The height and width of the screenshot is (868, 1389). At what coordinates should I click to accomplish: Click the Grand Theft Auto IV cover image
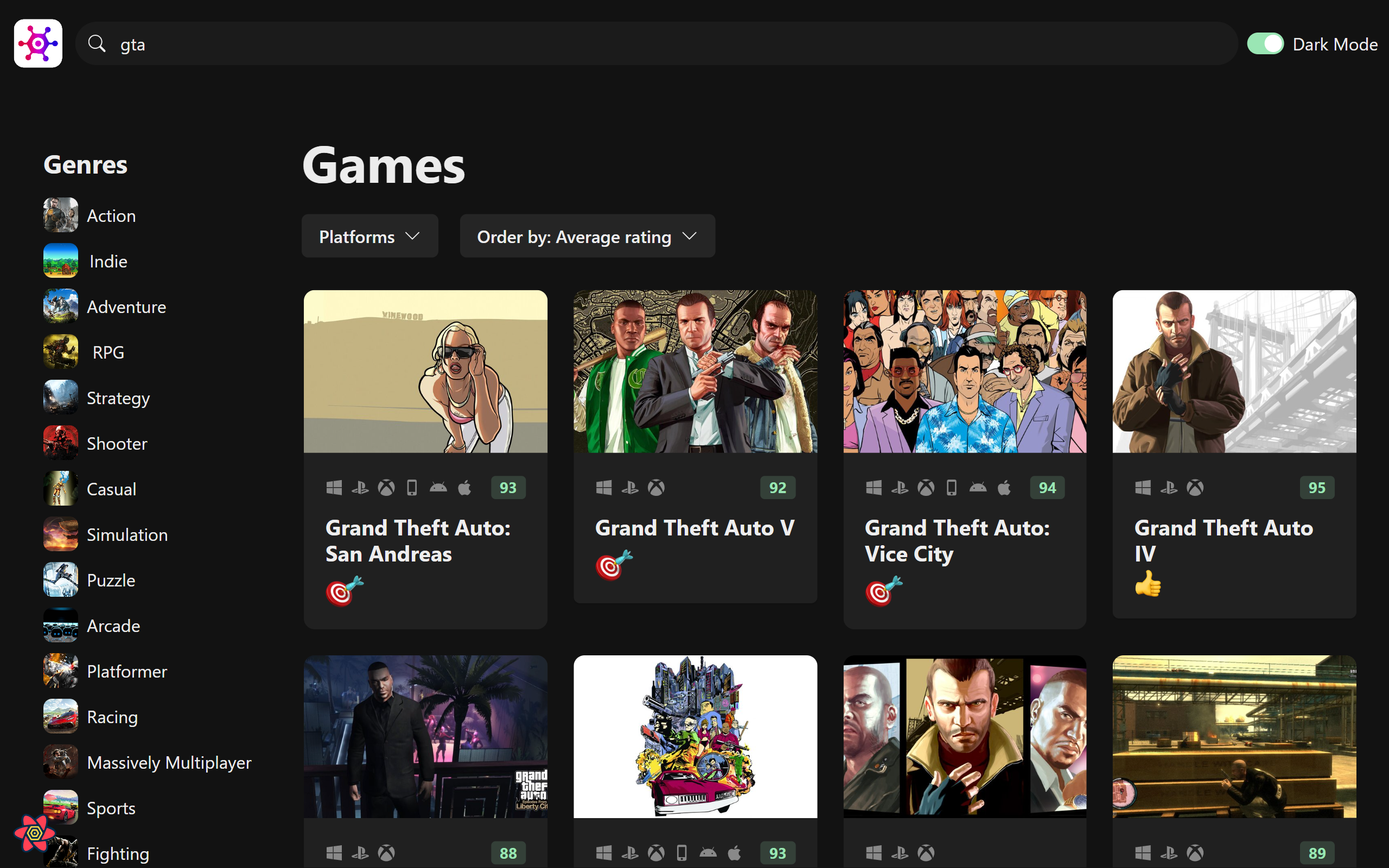1234,372
